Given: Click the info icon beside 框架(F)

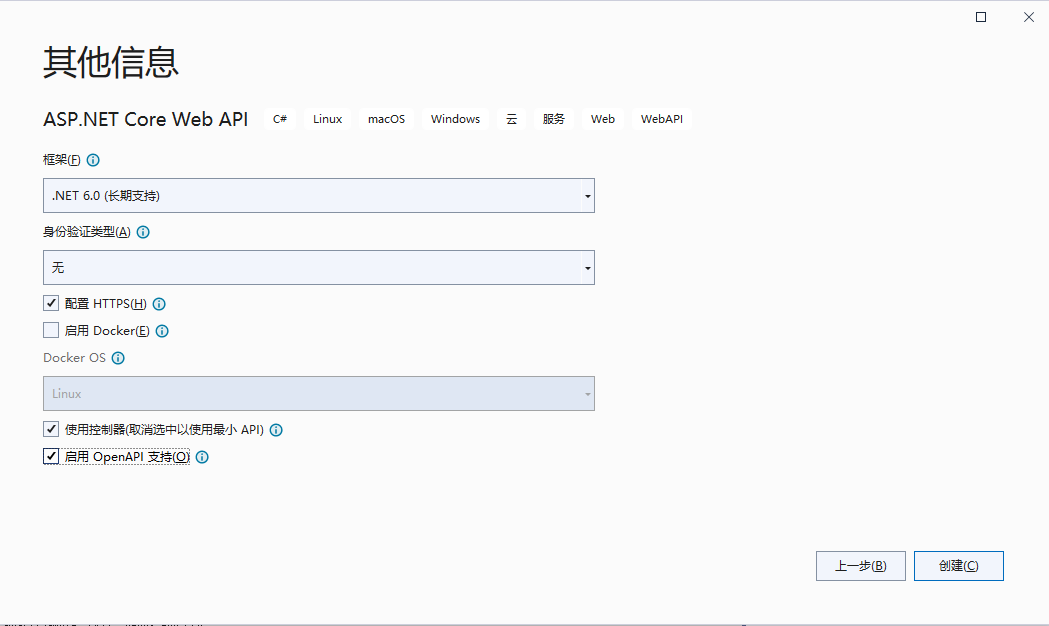Looking at the screenshot, I should point(93,160).
